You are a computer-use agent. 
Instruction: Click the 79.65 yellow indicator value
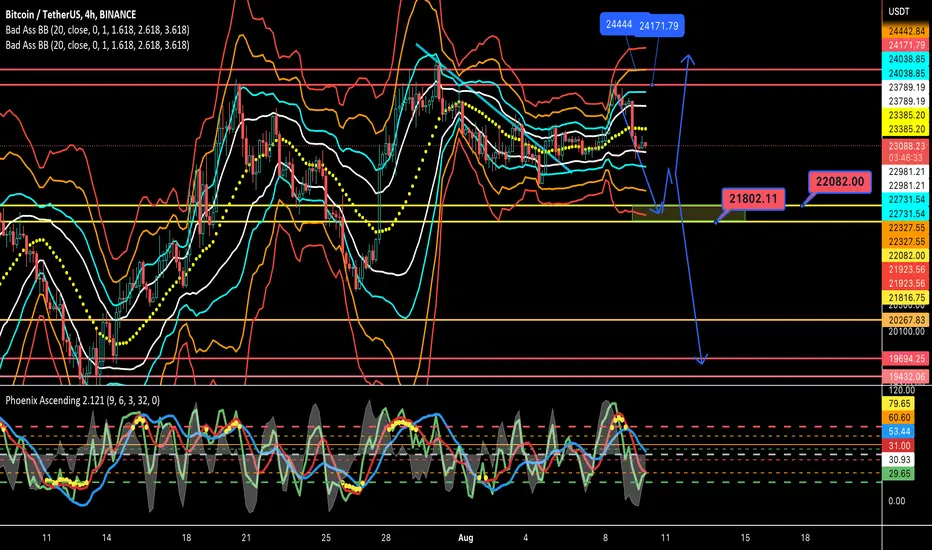899,404
